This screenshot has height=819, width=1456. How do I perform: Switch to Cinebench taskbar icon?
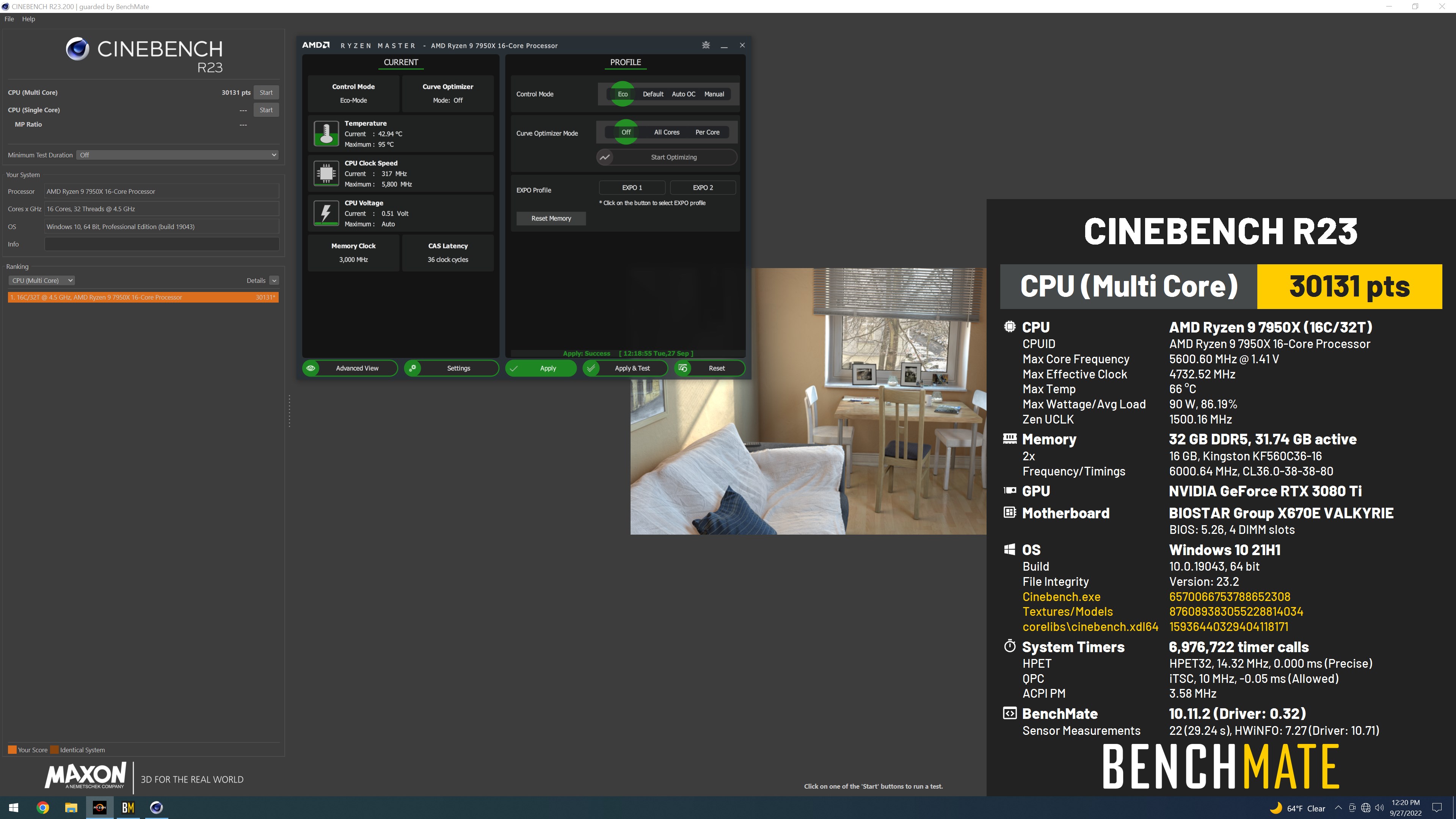pos(157,808)
